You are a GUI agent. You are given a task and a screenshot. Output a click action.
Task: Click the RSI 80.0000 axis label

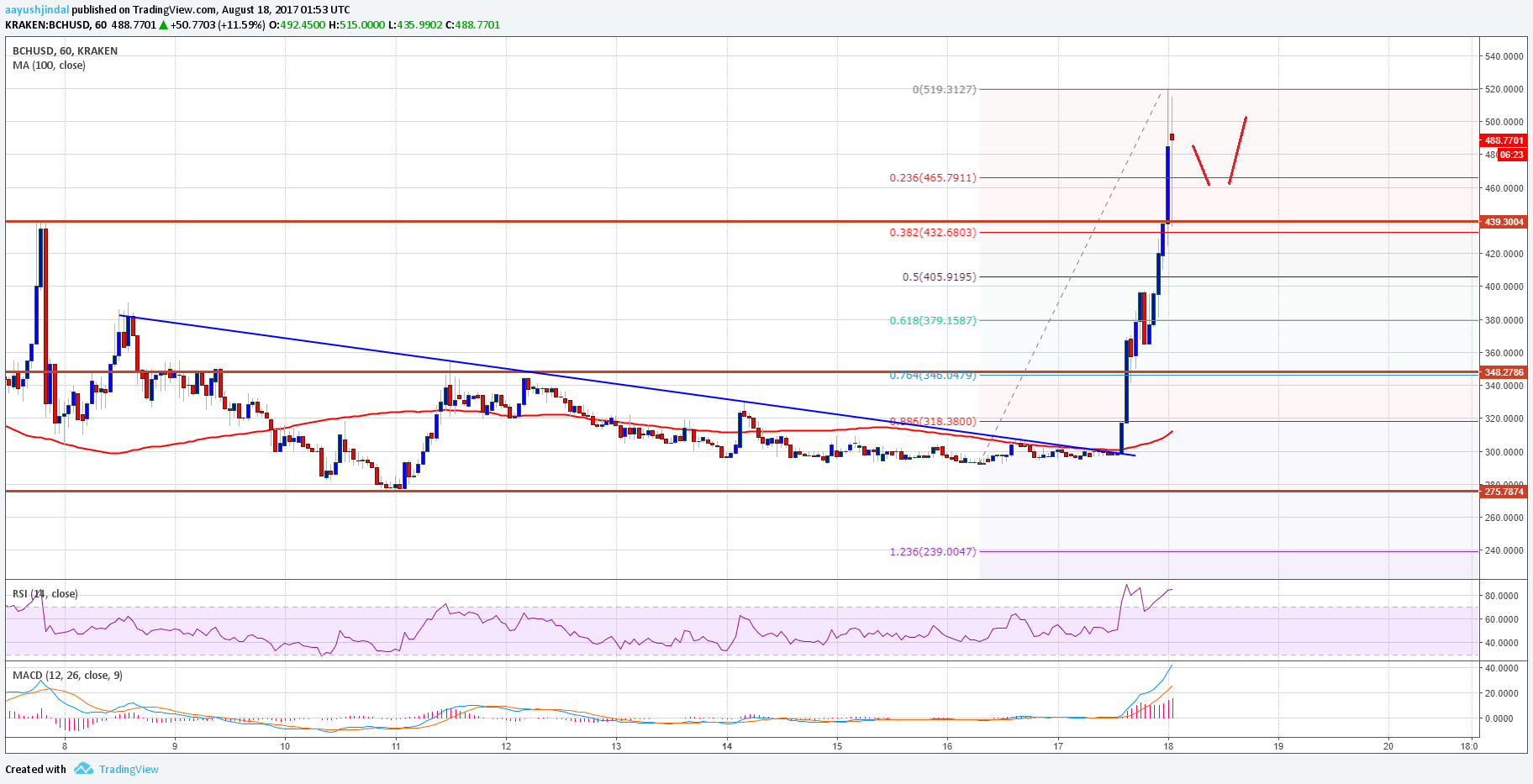tap(1501, 596)
